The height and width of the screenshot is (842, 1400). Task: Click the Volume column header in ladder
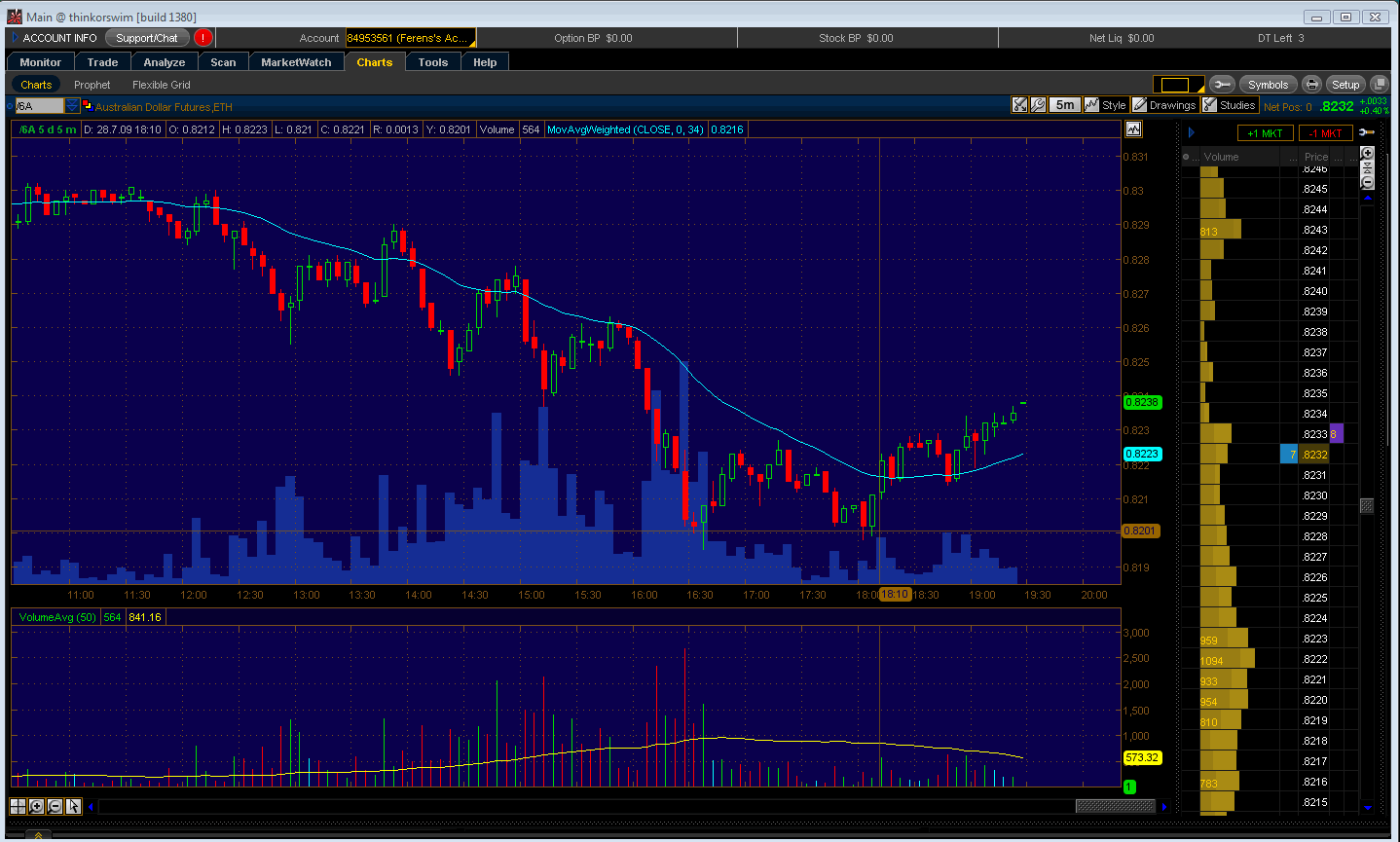click(x=1221, y=157)
